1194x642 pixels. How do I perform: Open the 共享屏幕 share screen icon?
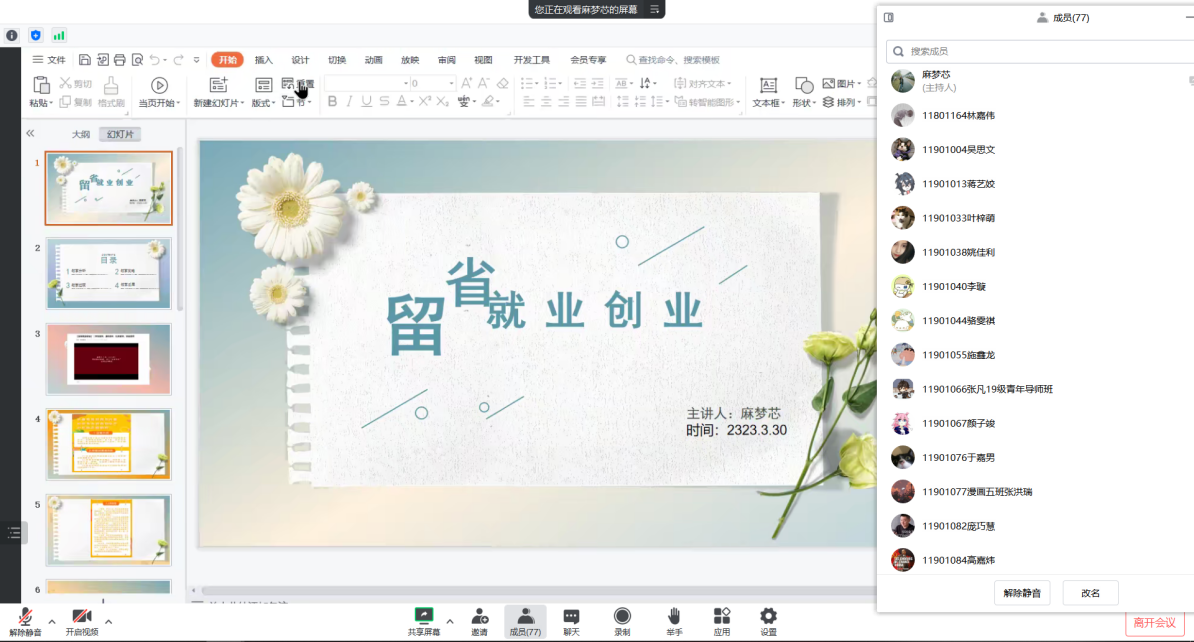point(424,616)
